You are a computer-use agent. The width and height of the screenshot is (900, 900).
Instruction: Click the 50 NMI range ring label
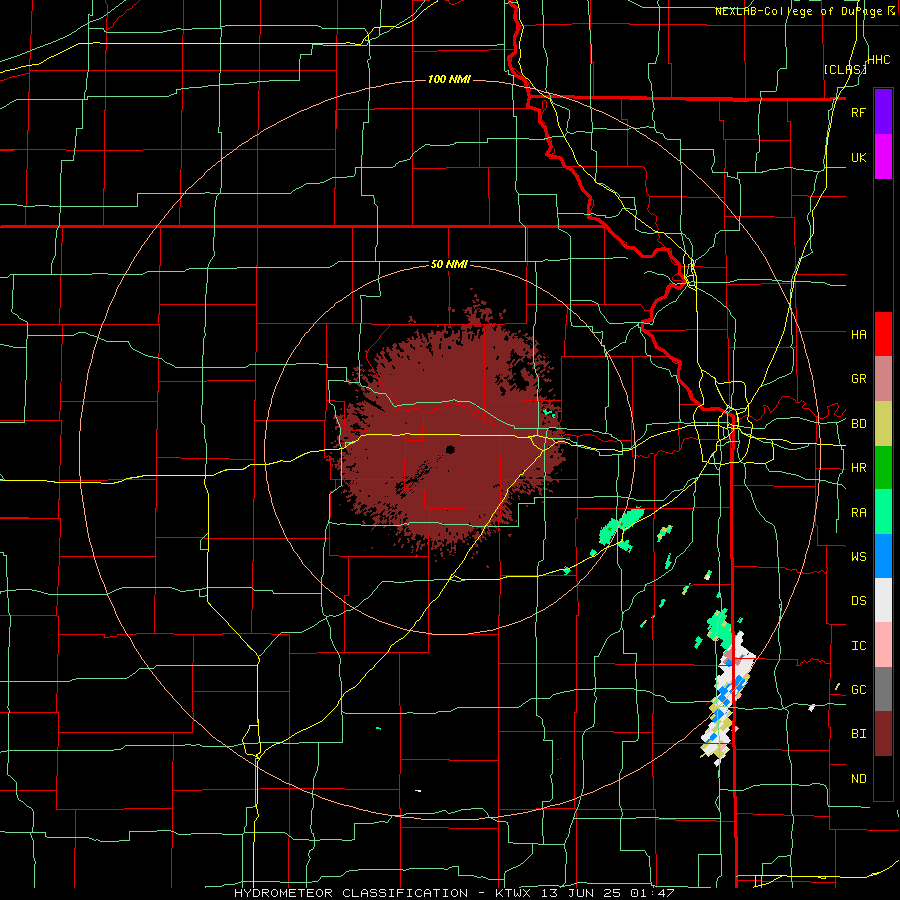click(x=449, y=265)
